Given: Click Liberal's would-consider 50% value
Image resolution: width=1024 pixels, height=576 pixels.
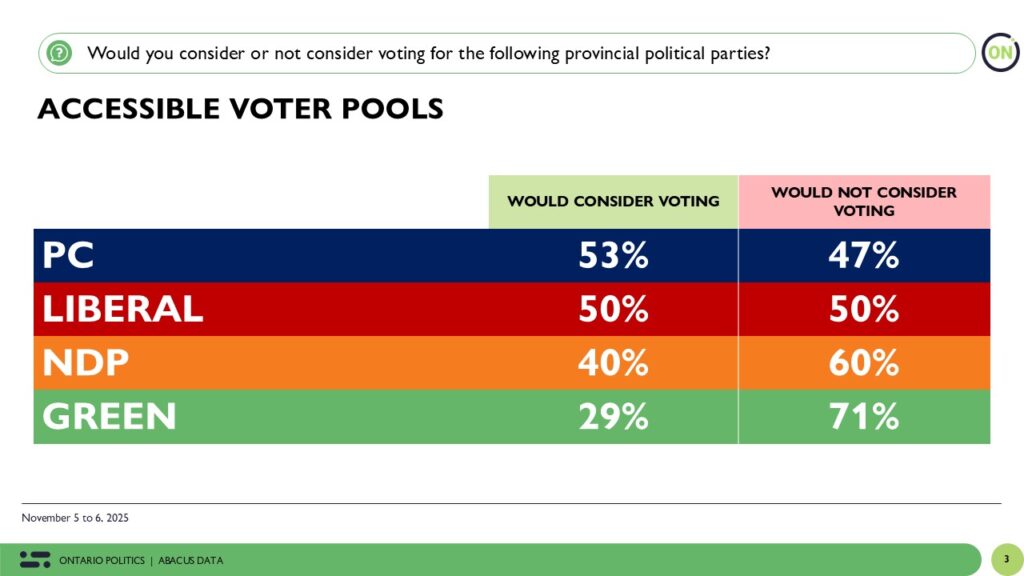Looking at the screenshot, I should click(x=614, y=309).
